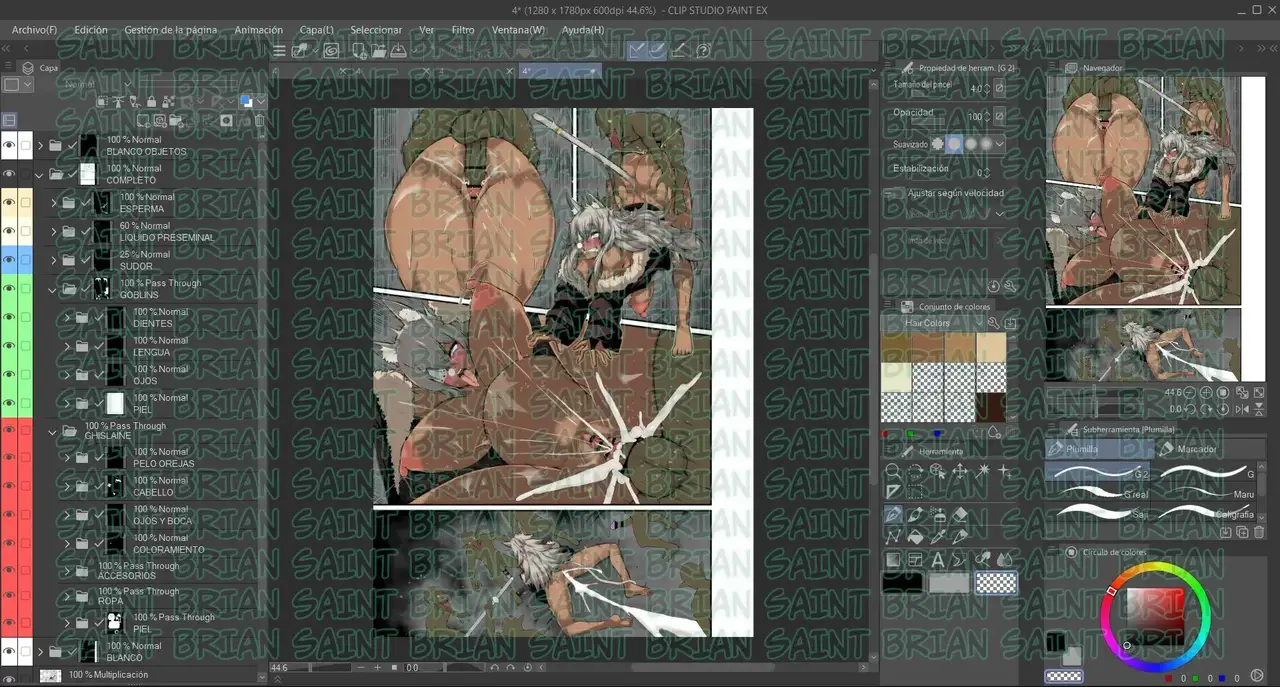The height and width of the screenshot is (687, 1280).
Task: Select the Fill bucket tool
Action: pyautogui.click(x=915, y=537)
